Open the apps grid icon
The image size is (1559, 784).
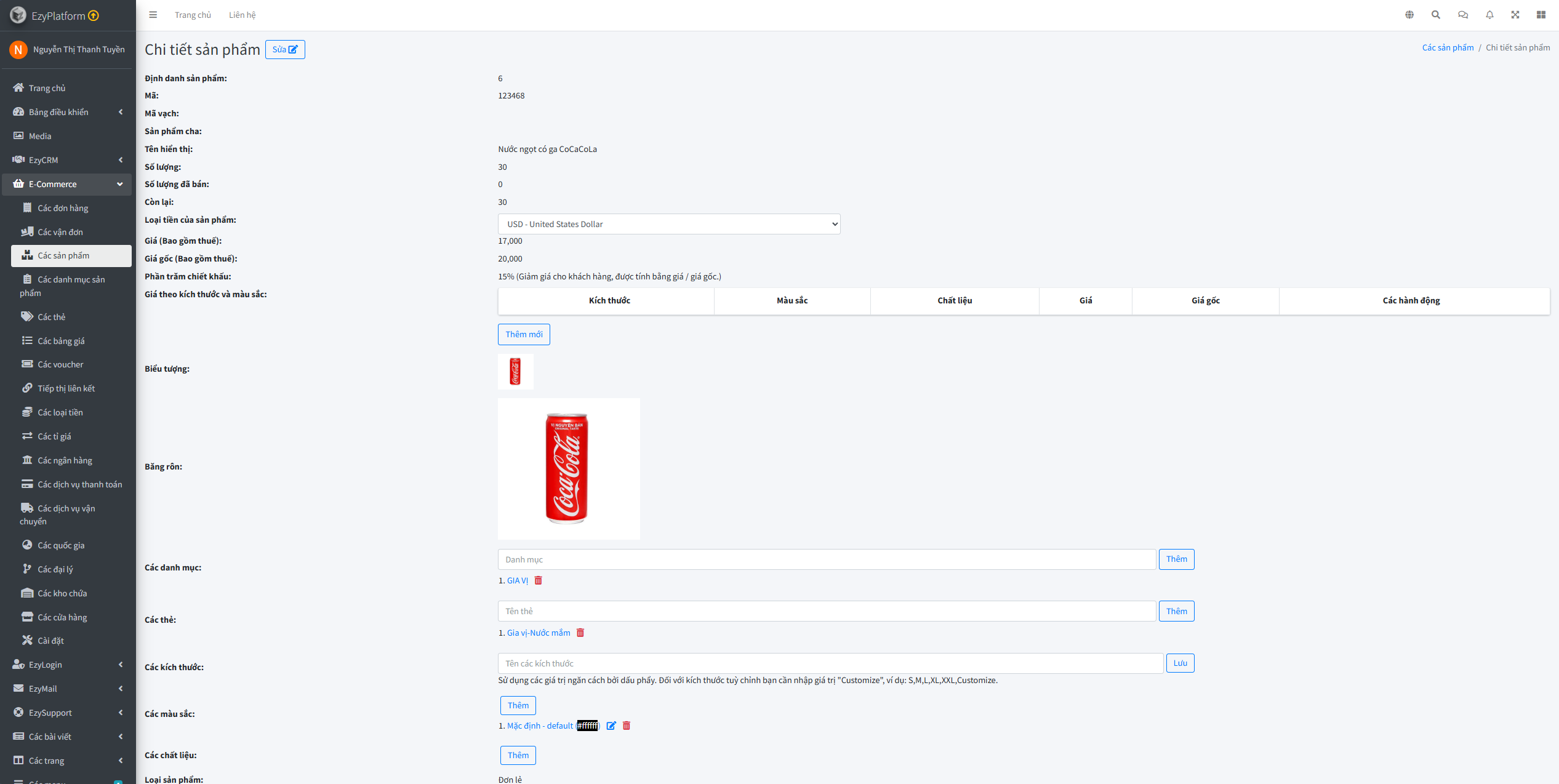pyautogui.click(x=1541, y=15)
